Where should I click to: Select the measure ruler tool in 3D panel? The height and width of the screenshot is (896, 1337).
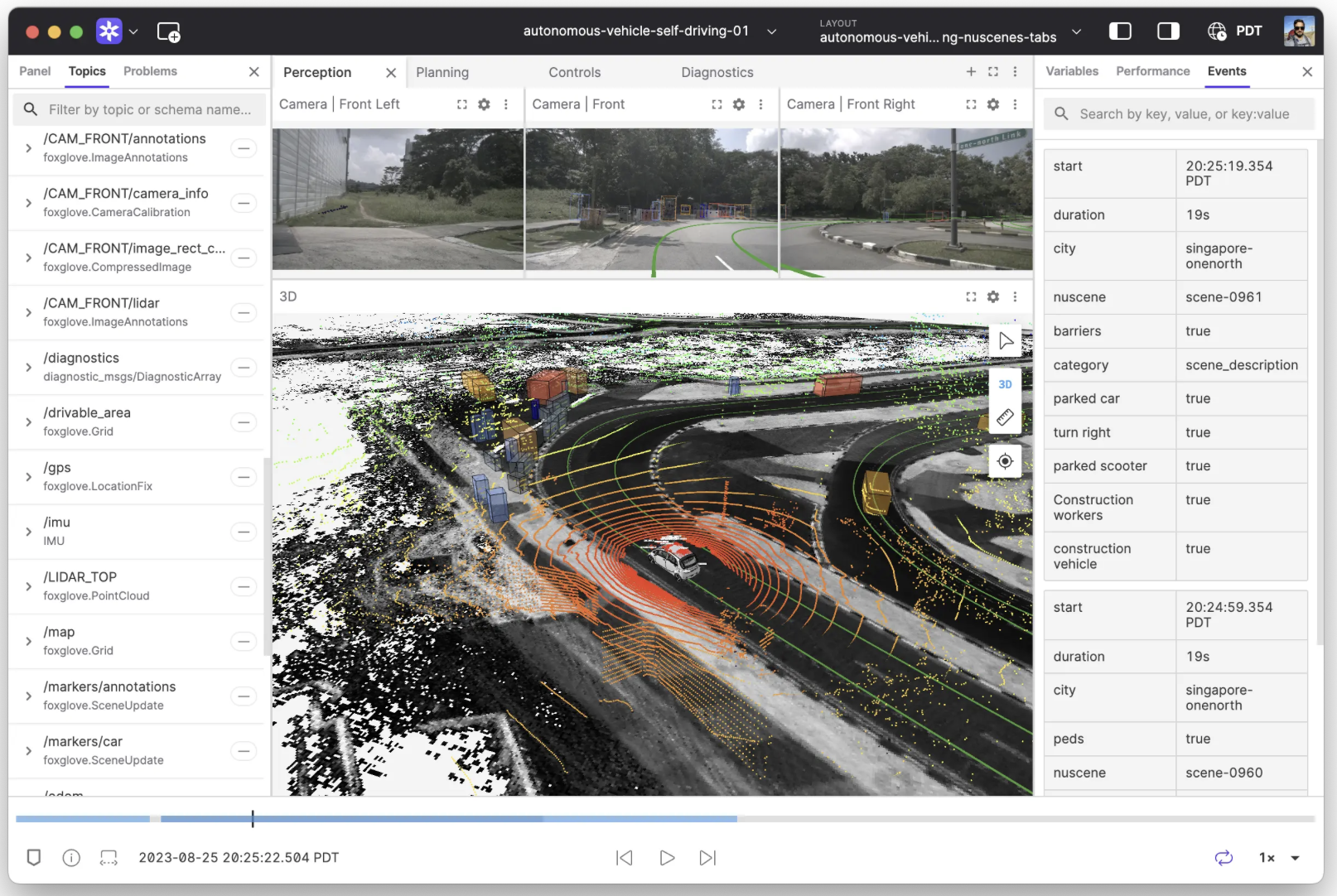click(1005, 417)
